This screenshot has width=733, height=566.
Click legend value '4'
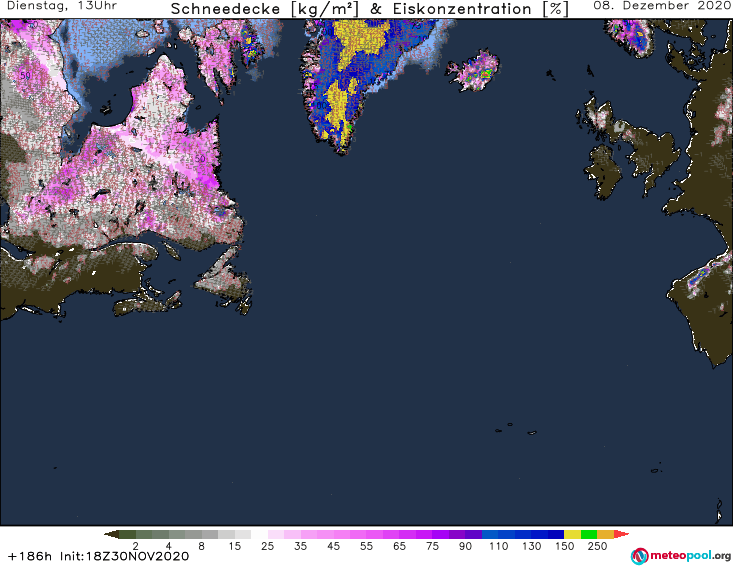pos(169,546)
